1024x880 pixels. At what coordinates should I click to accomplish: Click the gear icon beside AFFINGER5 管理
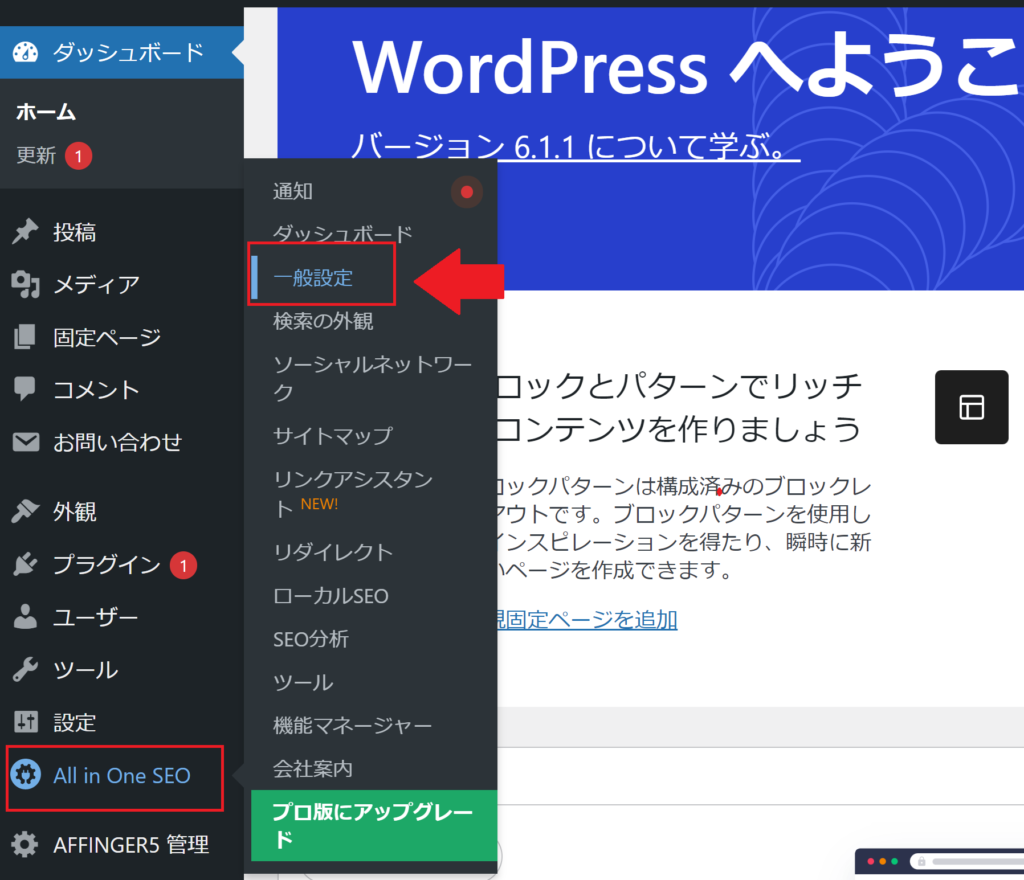point(25,845)
